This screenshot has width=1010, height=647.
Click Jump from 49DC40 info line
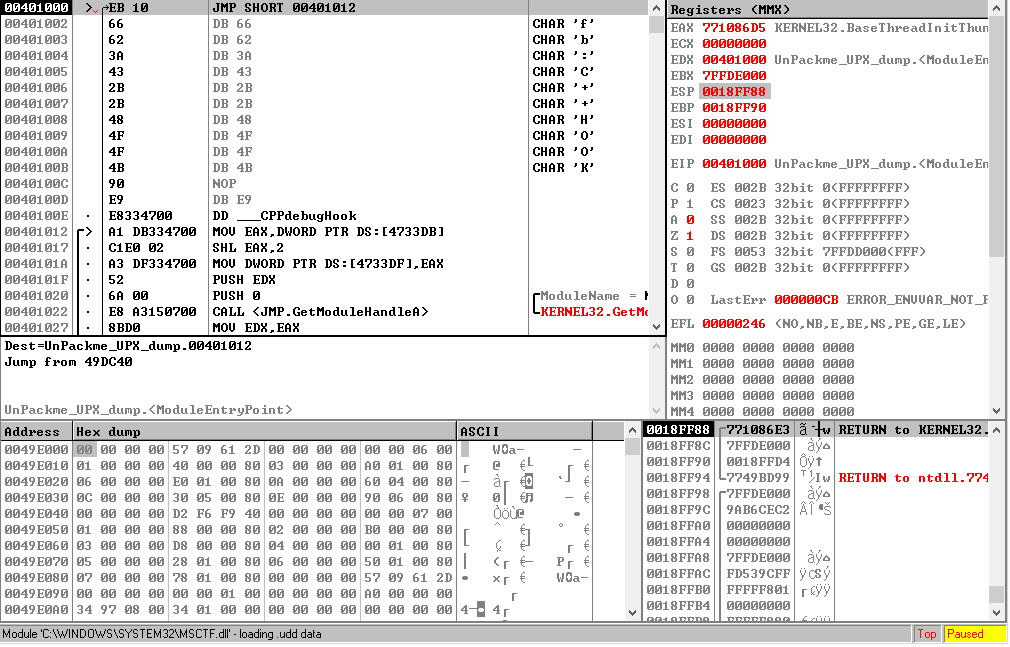[x=68, y=362]
